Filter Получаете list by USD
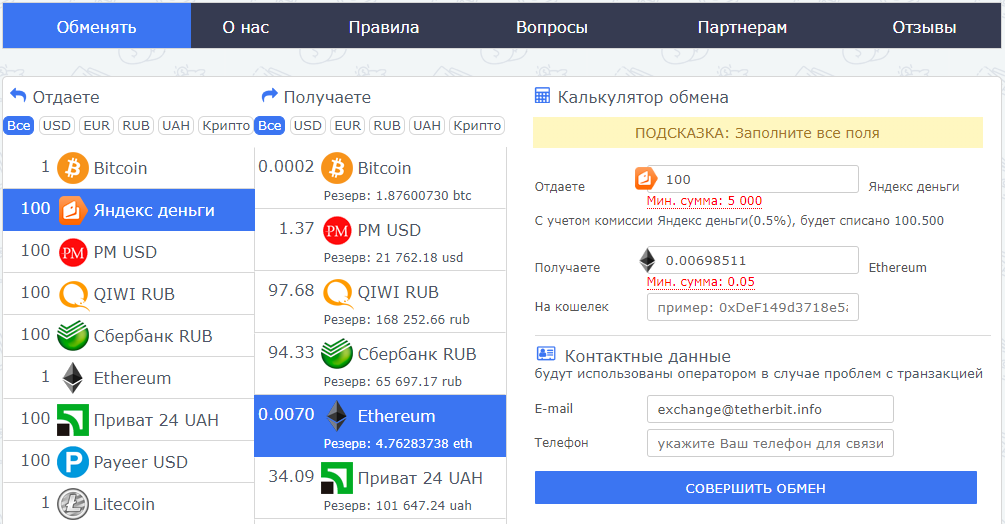 point(308,126)
